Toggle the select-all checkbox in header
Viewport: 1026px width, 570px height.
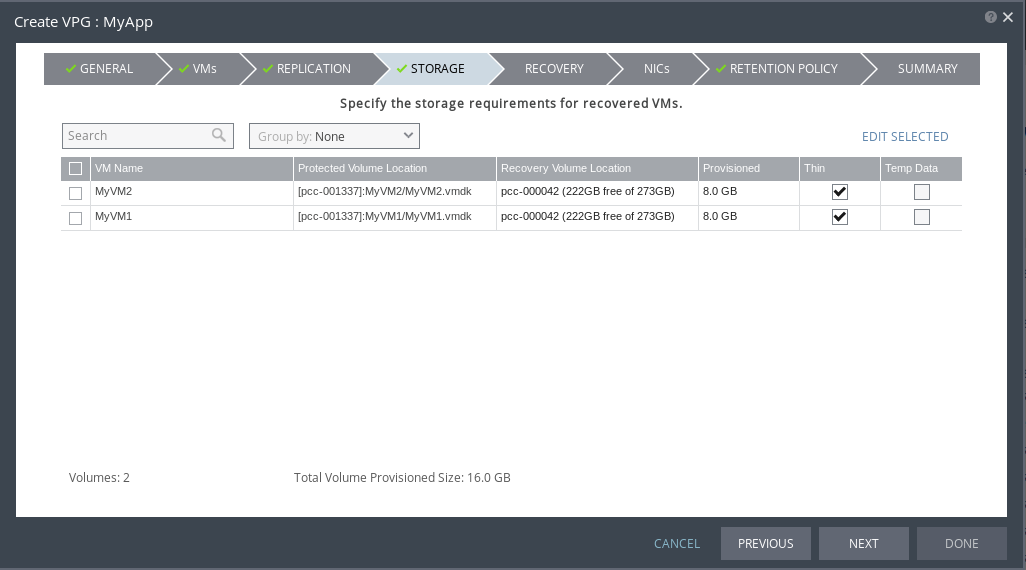tap(76, 169)
